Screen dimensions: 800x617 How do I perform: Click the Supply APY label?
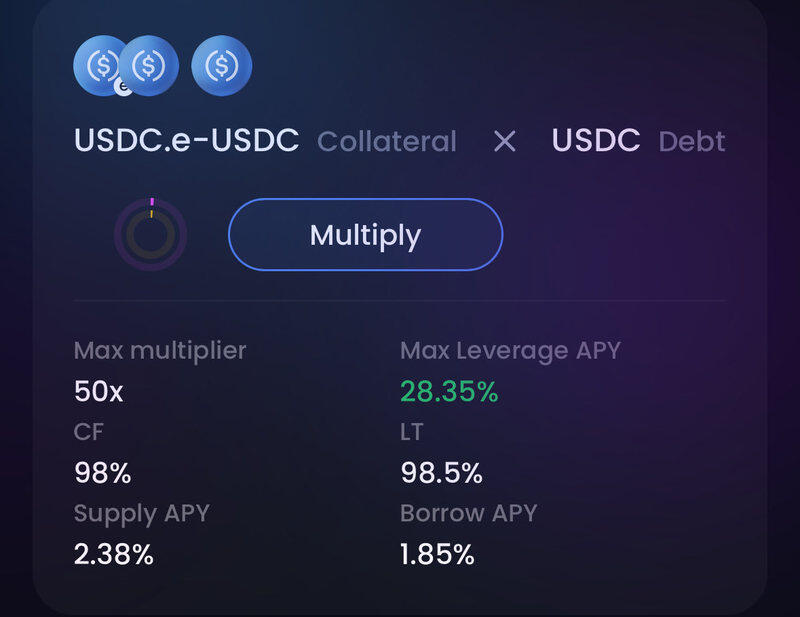(141, 513)
